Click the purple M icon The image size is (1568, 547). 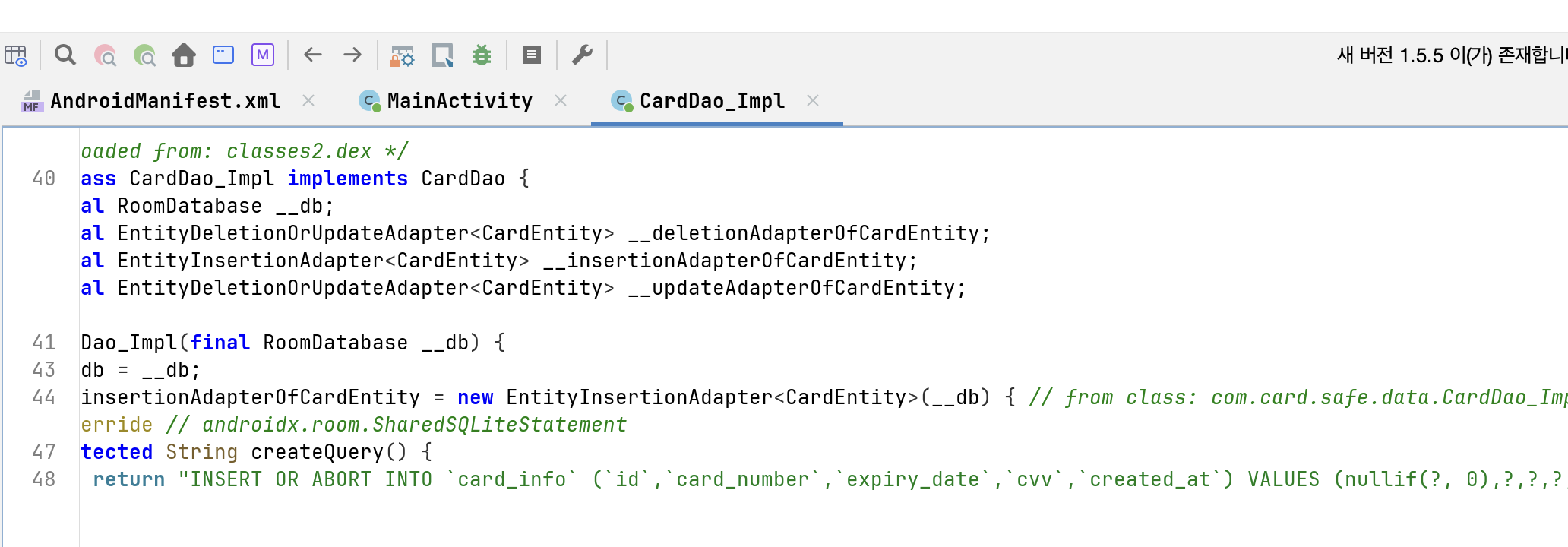[263, 55]
